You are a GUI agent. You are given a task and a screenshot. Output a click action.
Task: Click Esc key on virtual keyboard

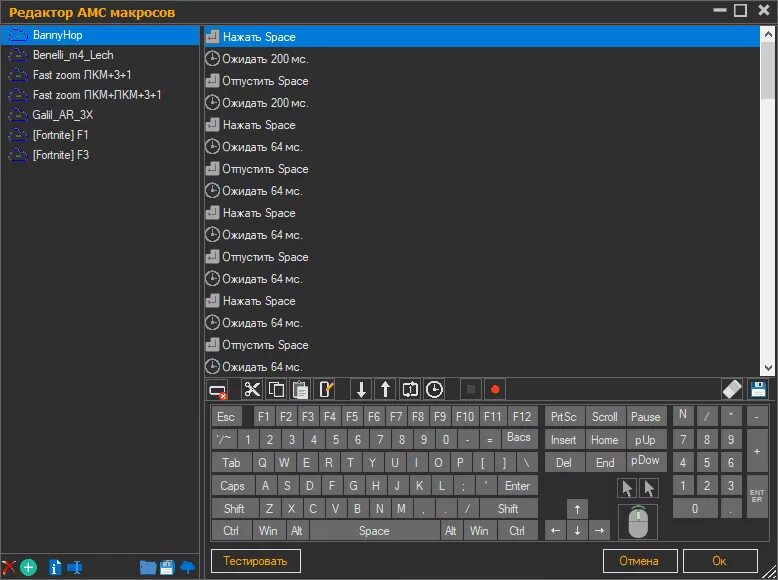[226, 417]
